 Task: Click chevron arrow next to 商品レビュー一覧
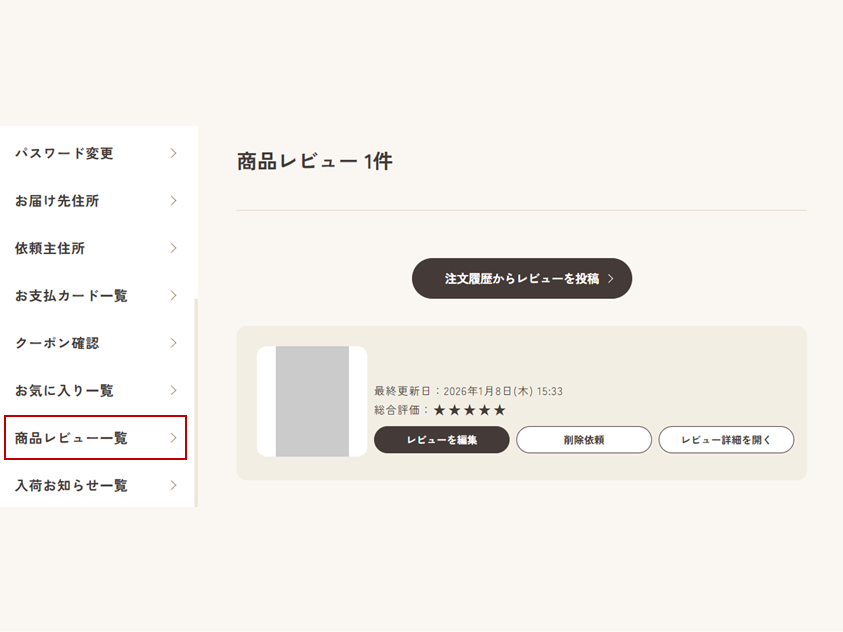tap(173, 438)
